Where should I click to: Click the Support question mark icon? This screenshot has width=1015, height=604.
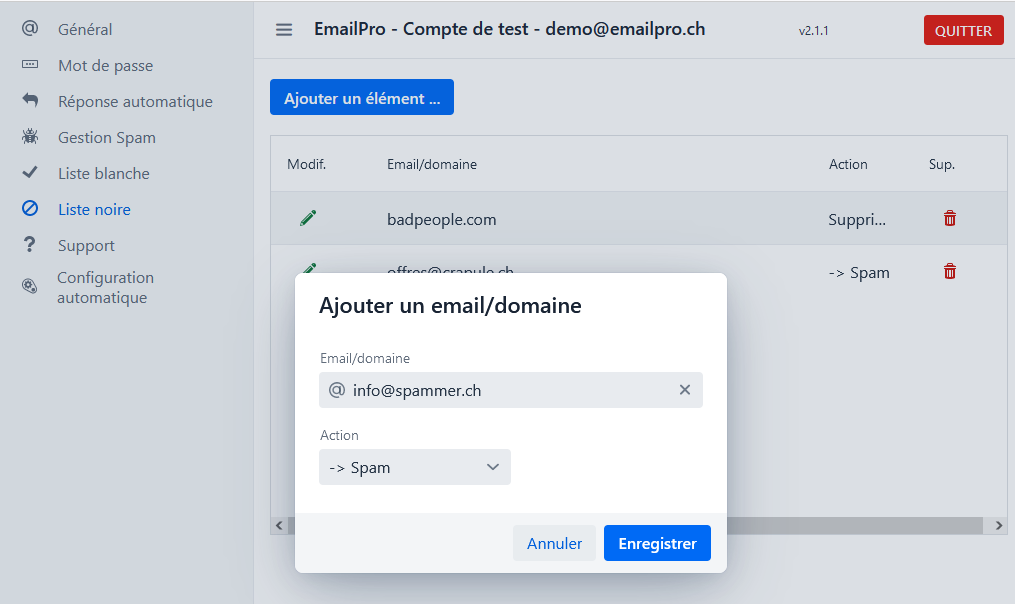pos(30,245)
